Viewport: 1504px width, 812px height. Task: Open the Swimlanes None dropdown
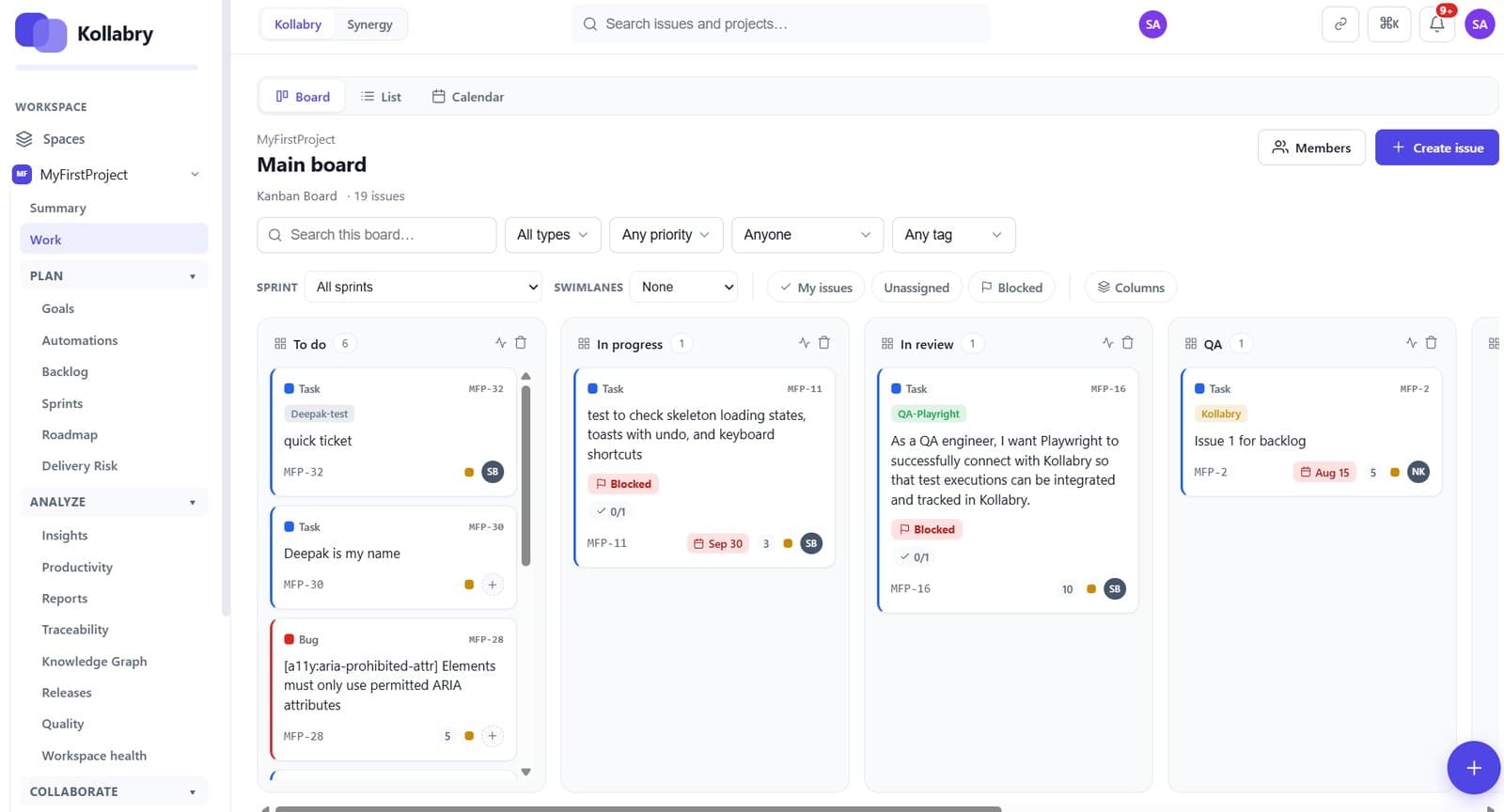click(683, 287)
